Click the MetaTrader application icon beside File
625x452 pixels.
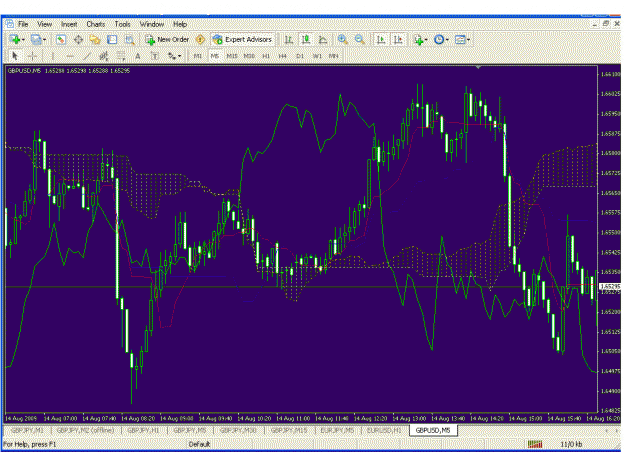(x=10, y=24)
